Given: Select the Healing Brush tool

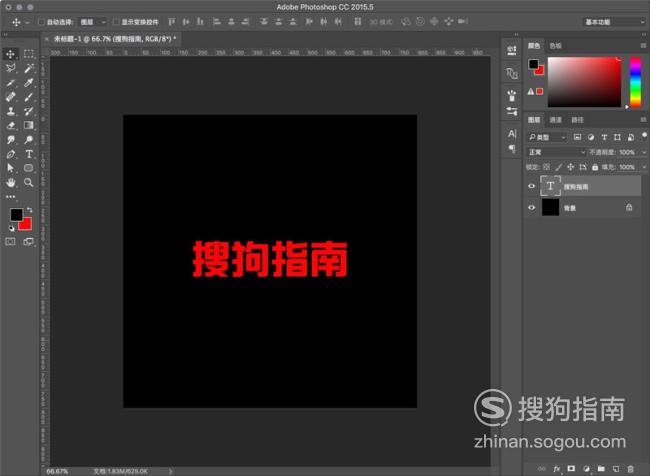Looking at the screenshot, I should pos(10,97).
